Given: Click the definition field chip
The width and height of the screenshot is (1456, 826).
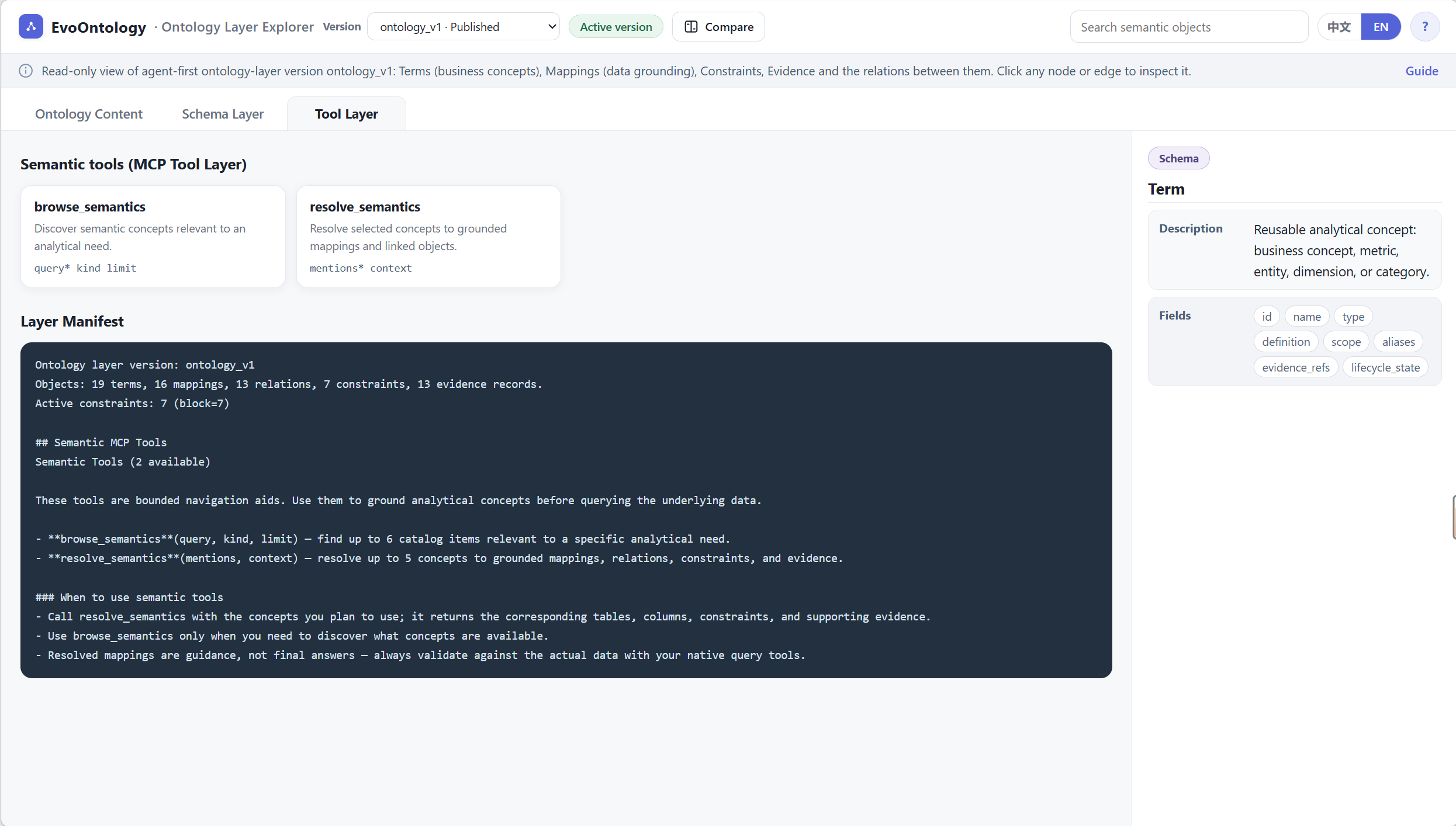Looking at the screenshot, I should click(x=1286, y=342).
